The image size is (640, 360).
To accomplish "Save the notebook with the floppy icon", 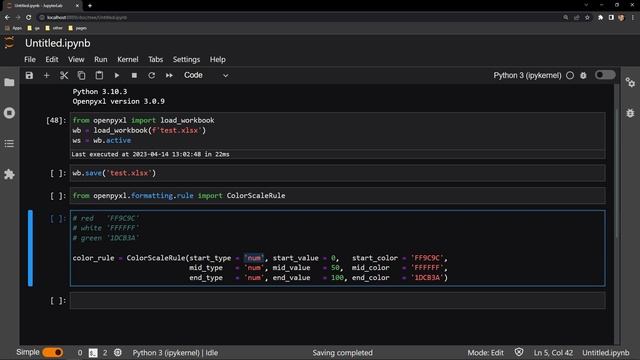I will (29, 76).
